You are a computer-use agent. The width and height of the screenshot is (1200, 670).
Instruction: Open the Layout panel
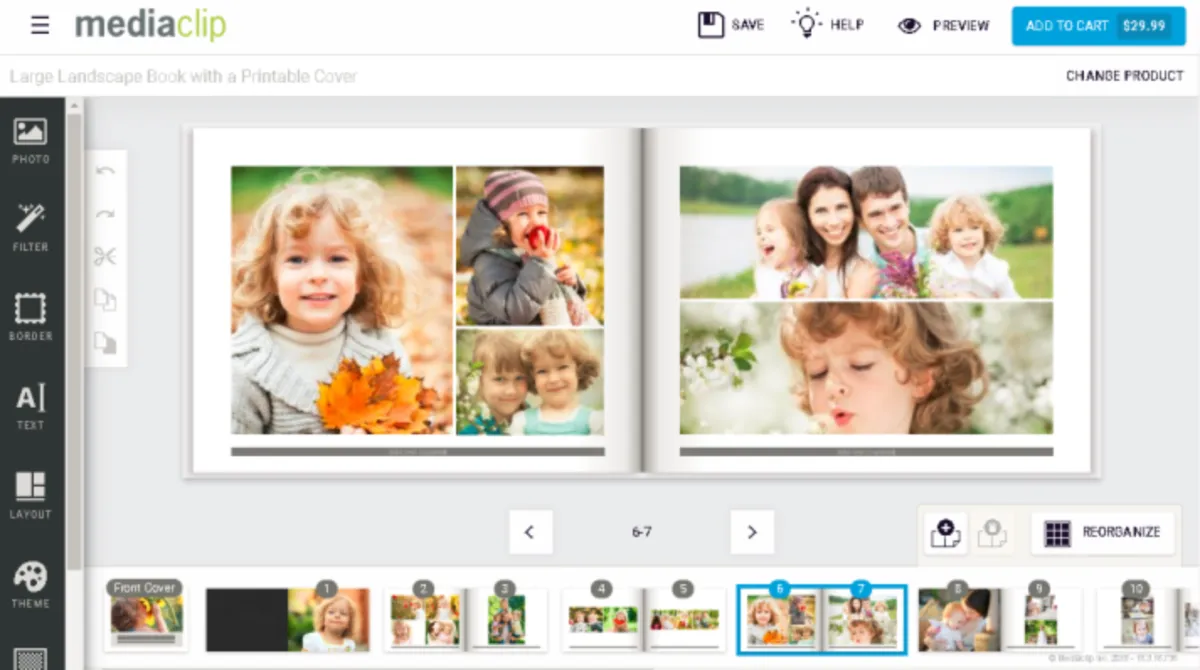[x=30, y=495]
